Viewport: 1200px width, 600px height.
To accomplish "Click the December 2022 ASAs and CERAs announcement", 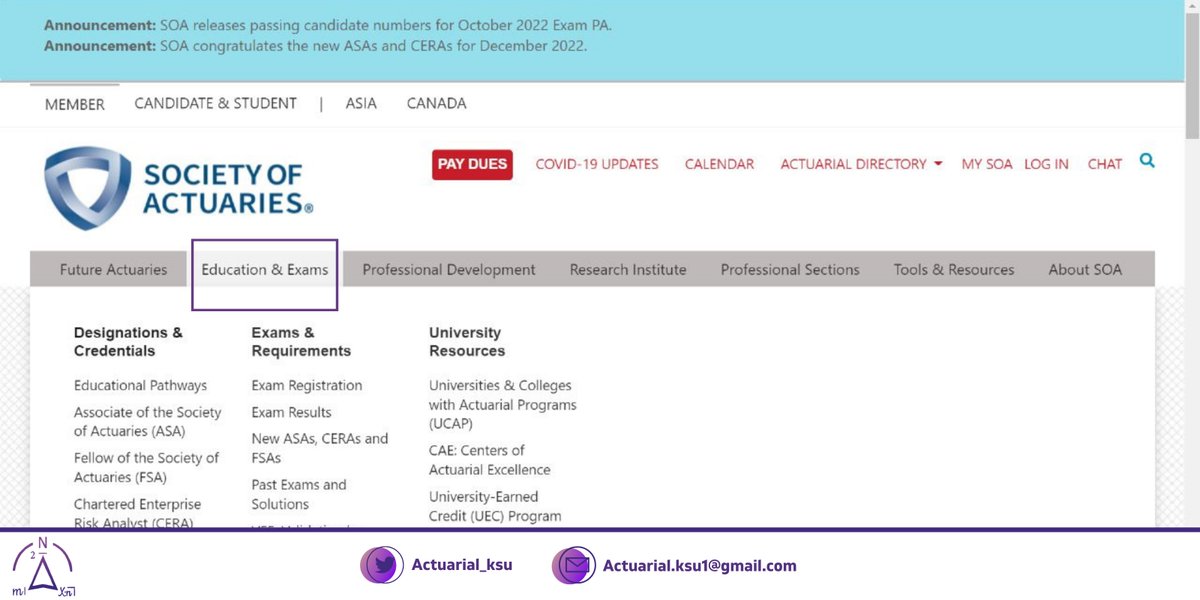I will coord(315,46).
